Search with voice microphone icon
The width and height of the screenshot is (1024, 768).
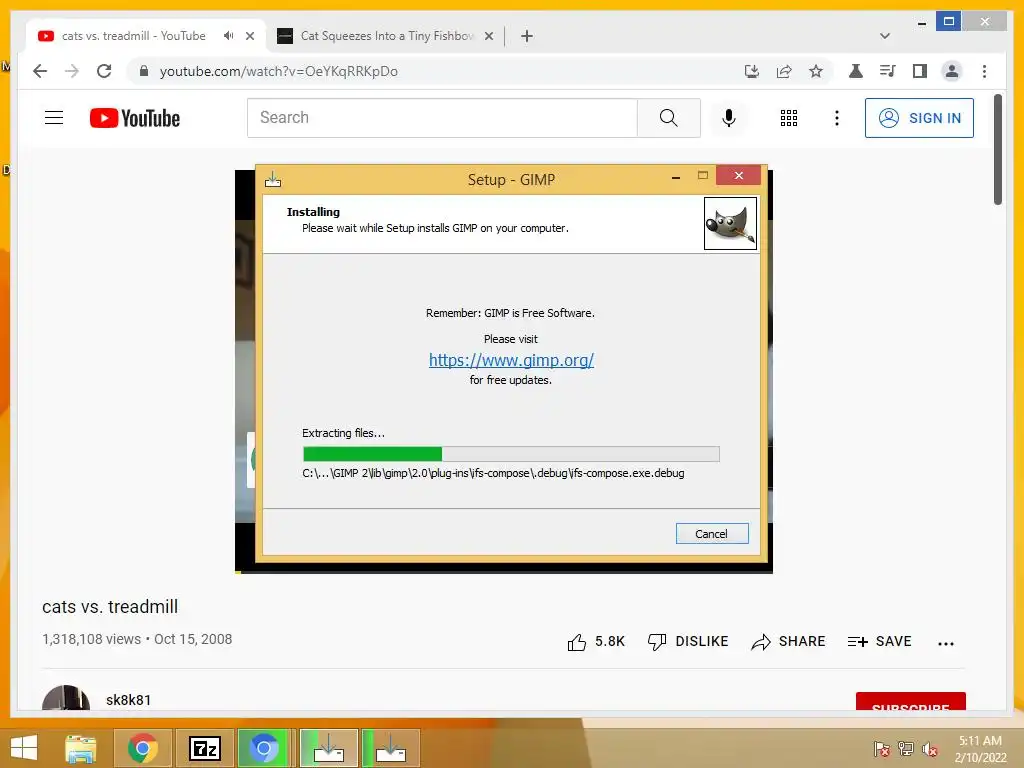tap(729, 118)
